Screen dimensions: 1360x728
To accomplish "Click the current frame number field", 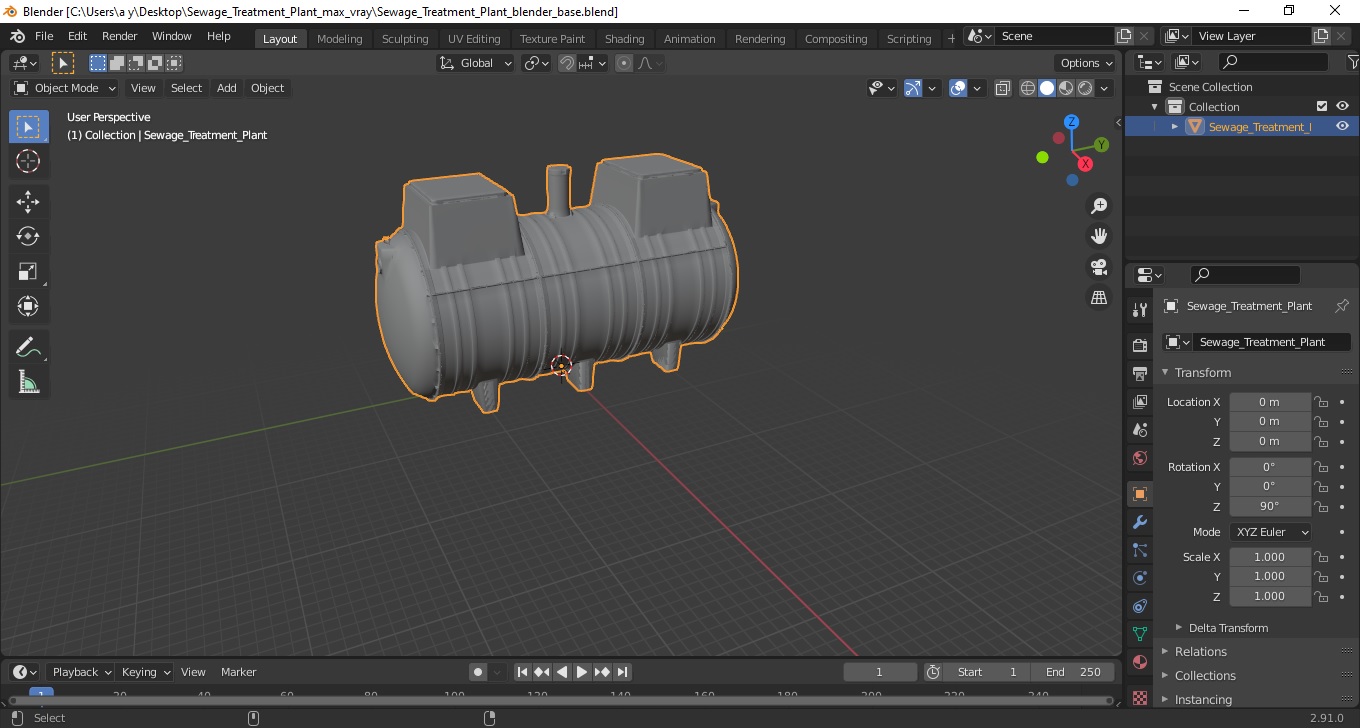I will coord(880,672).
